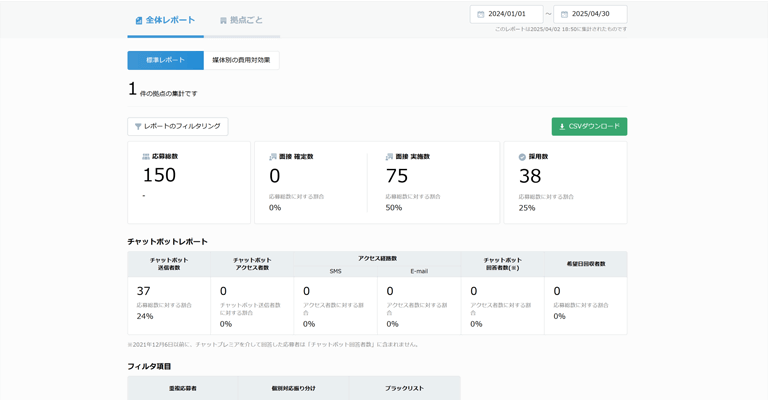
Task: Click the 2021年12月6日 footnote under the chatbot table
Action: point(273,345)
